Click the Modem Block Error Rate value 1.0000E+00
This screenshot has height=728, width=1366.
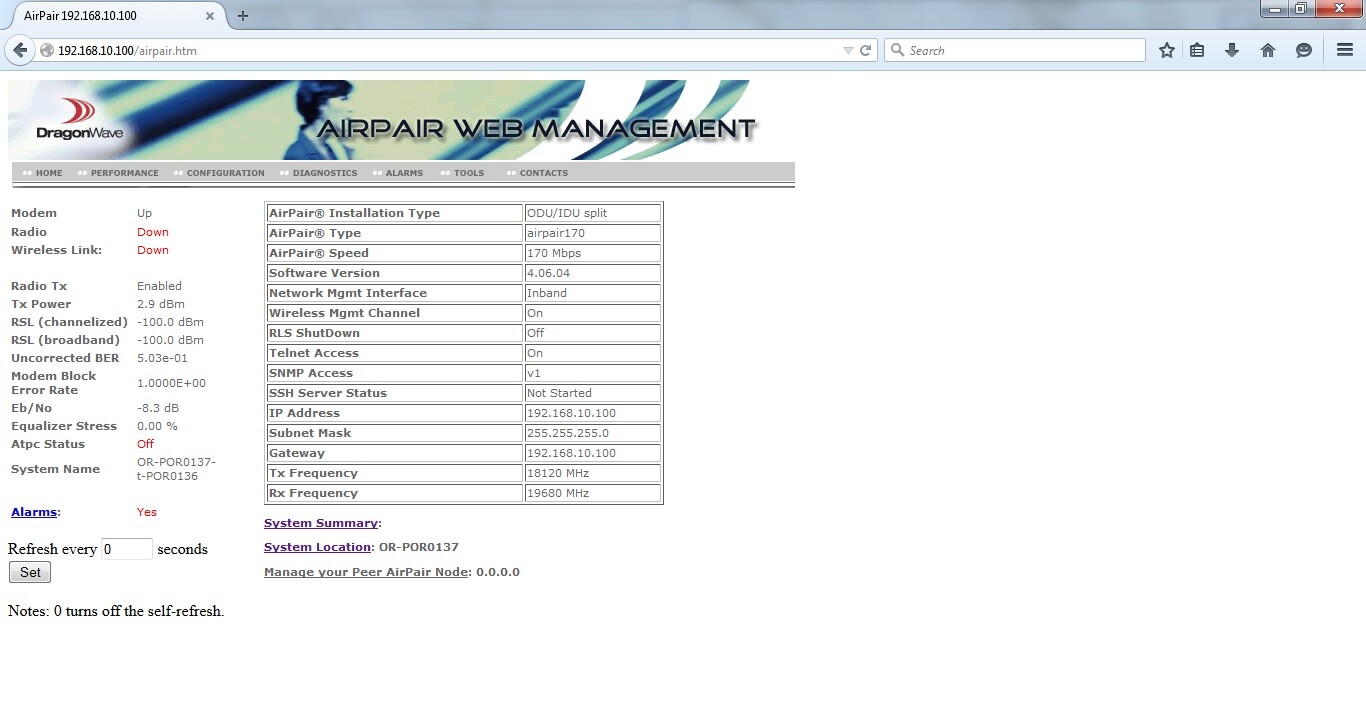tap(171, 383)
